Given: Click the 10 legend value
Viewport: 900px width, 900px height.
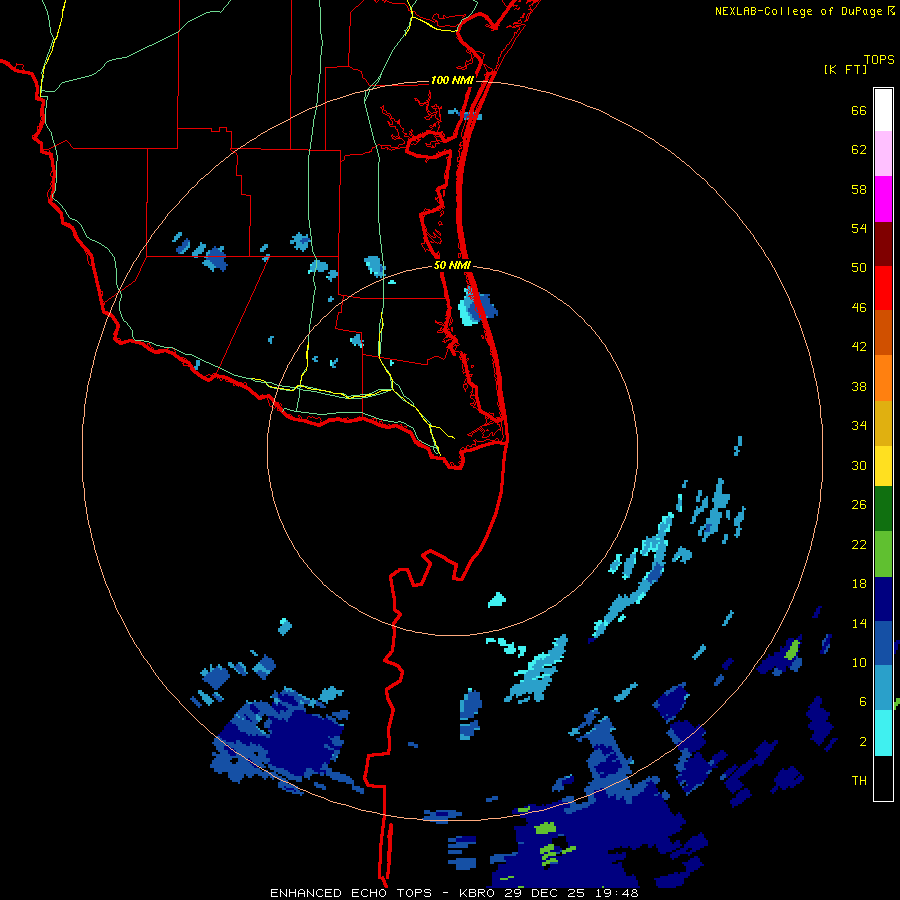Looking at the screenshot, I should (x=859, y=662).
